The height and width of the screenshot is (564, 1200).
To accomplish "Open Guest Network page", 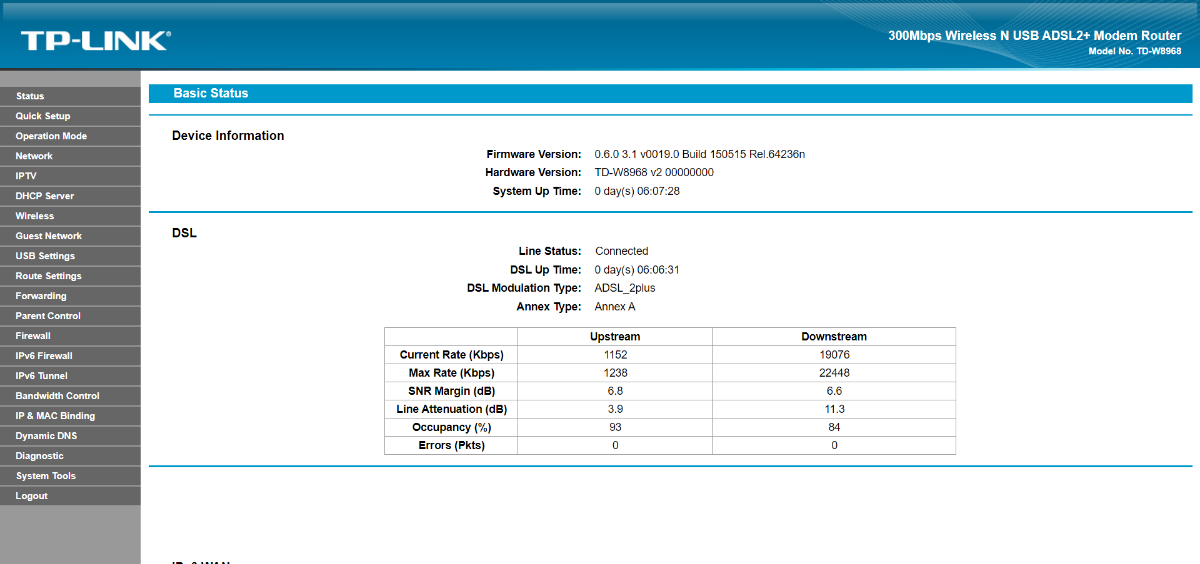I will pos(49,236).
